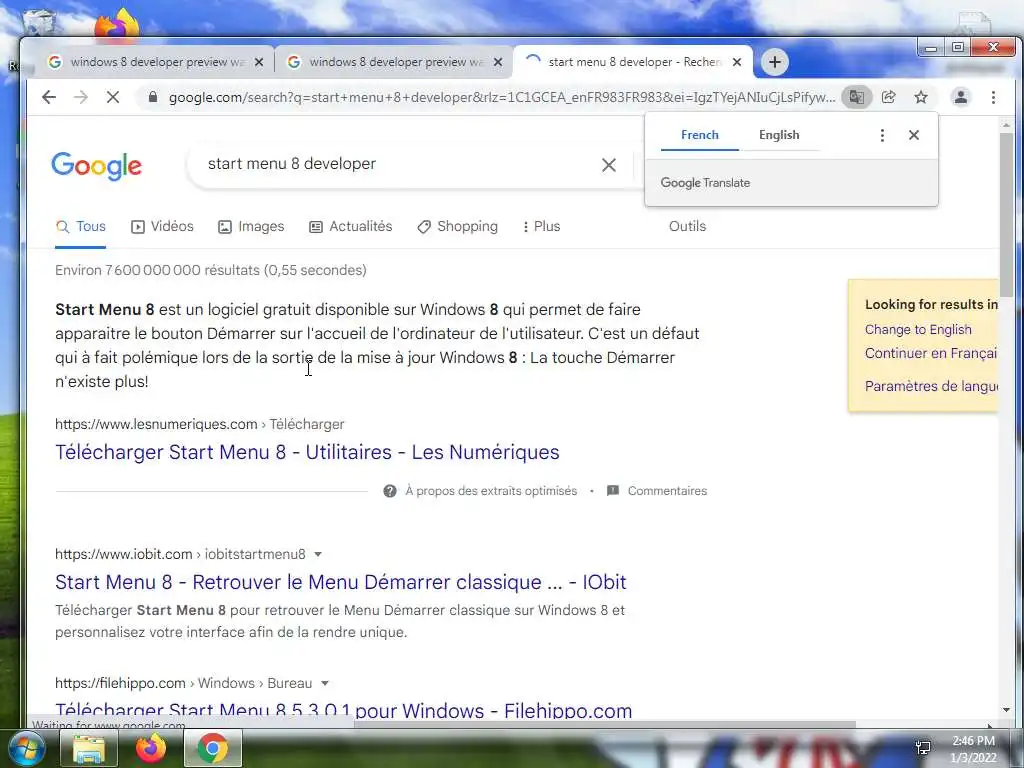Expand the Plus more filters menu
Viewport: 1024px width, 768px height.
point(541,227)
